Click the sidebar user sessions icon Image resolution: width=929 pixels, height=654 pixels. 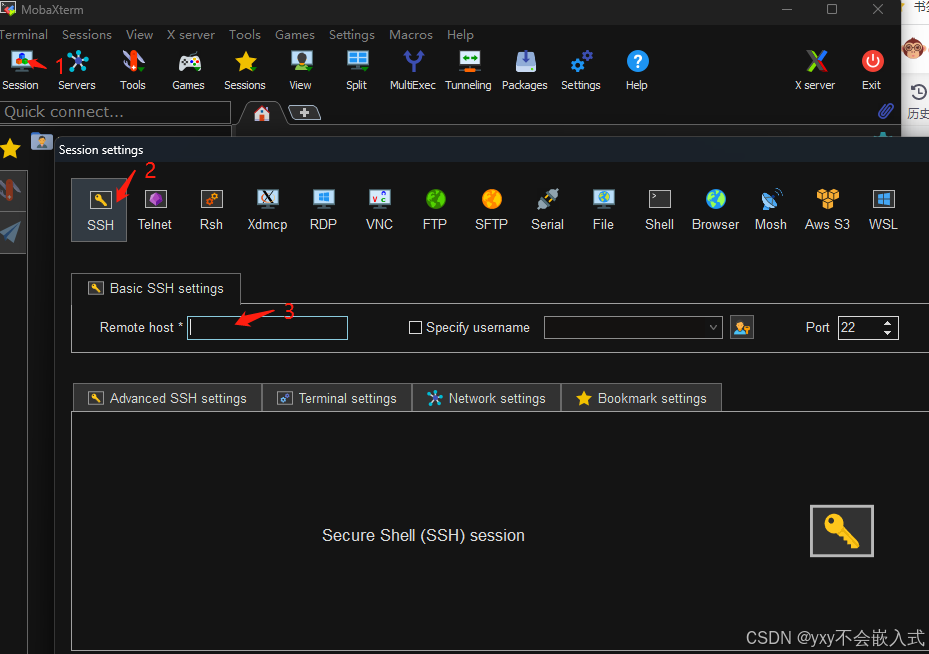pos(41,141)
